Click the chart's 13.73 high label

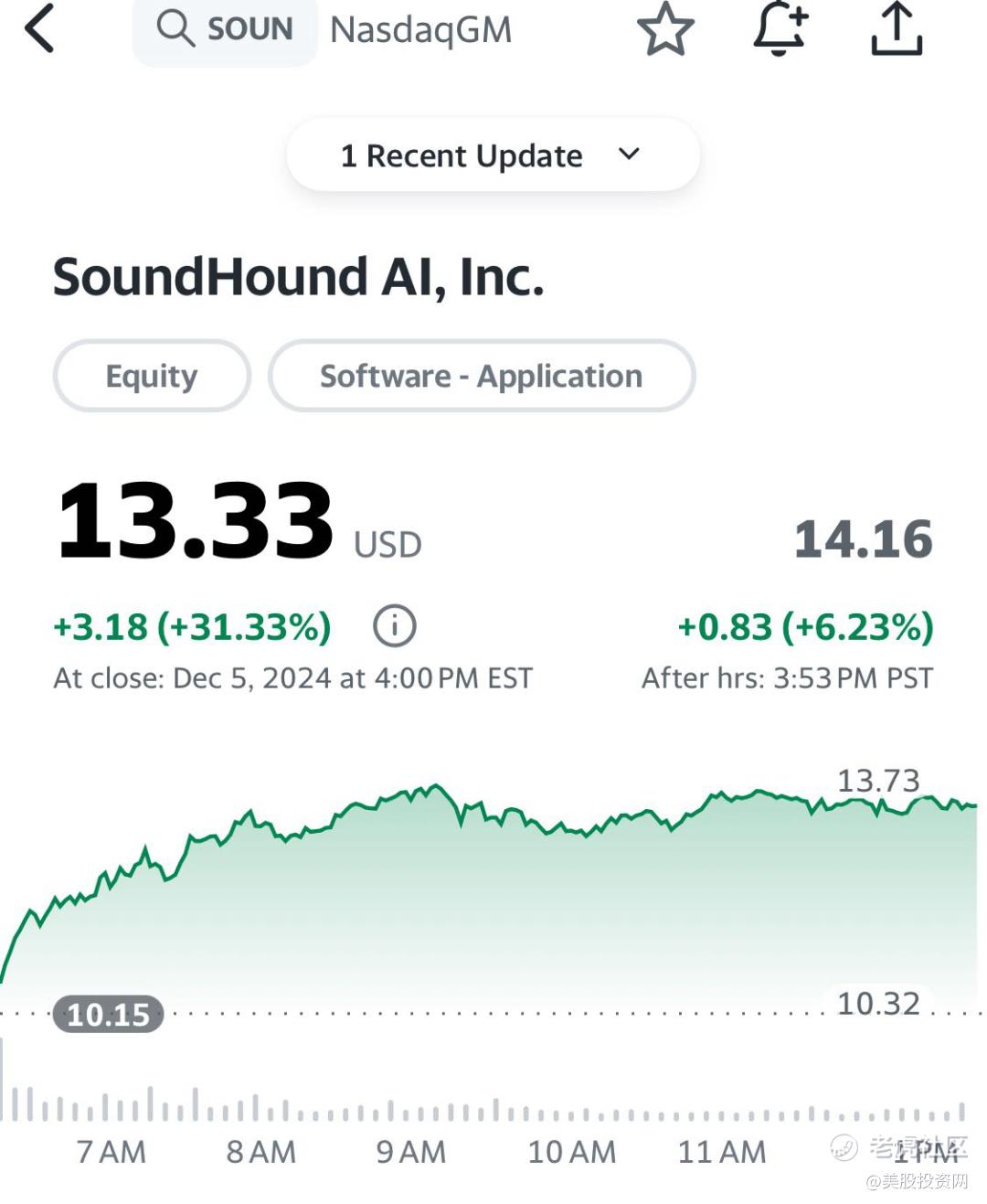(878, 781)
